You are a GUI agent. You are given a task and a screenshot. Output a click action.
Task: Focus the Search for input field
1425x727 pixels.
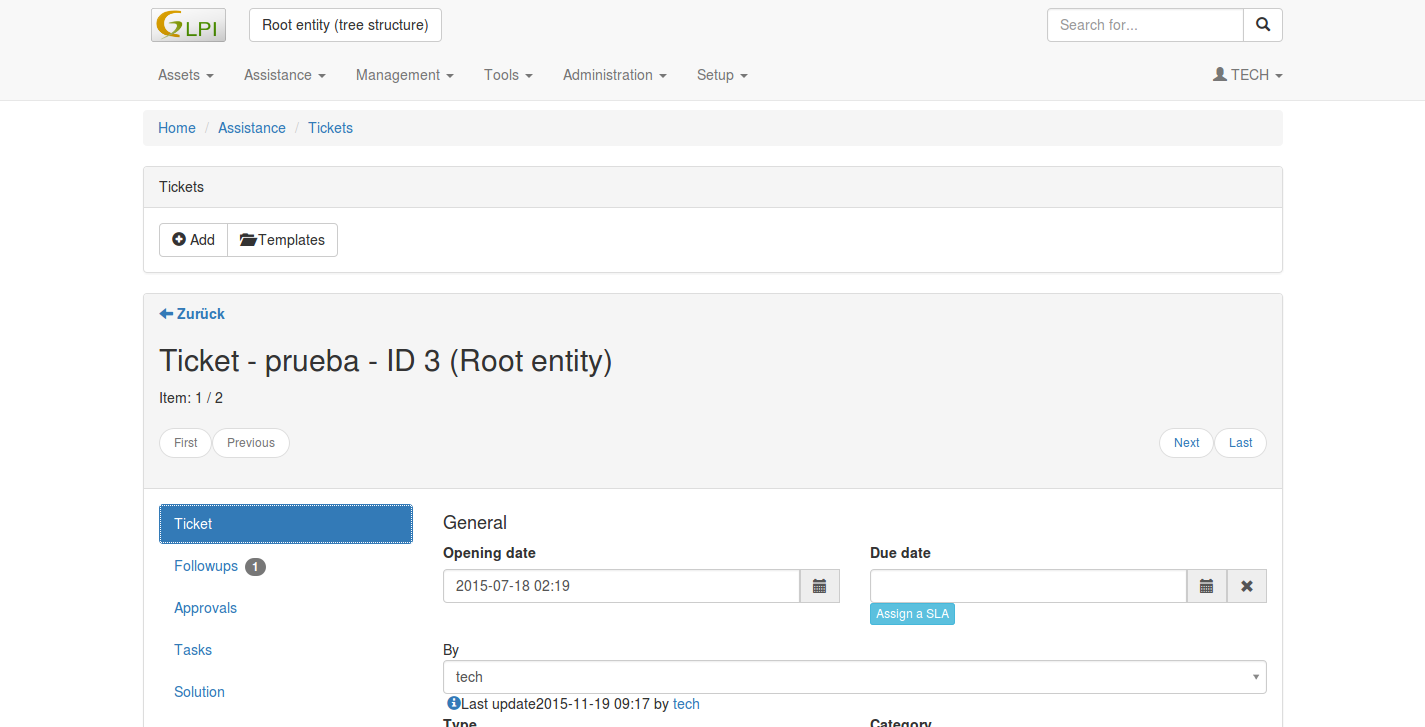tap(1144, 25)
